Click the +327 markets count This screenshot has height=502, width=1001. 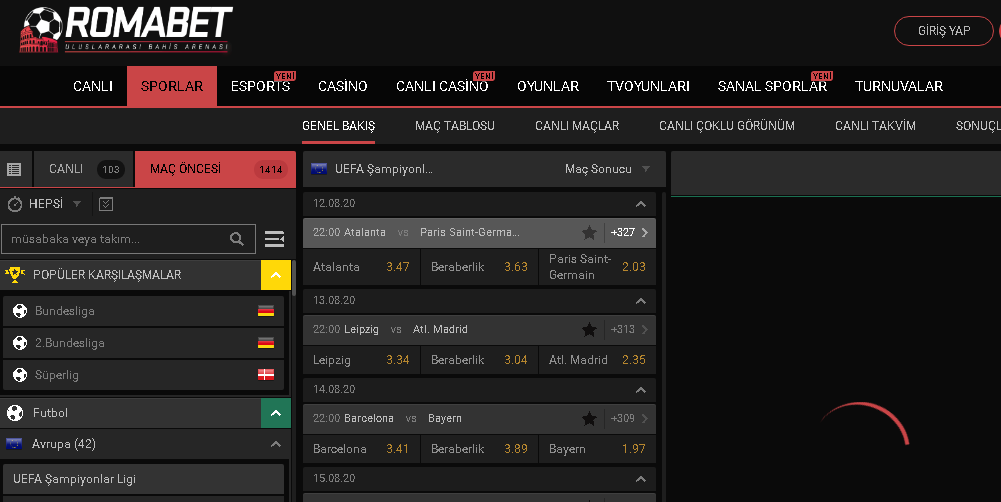[622, 232]
